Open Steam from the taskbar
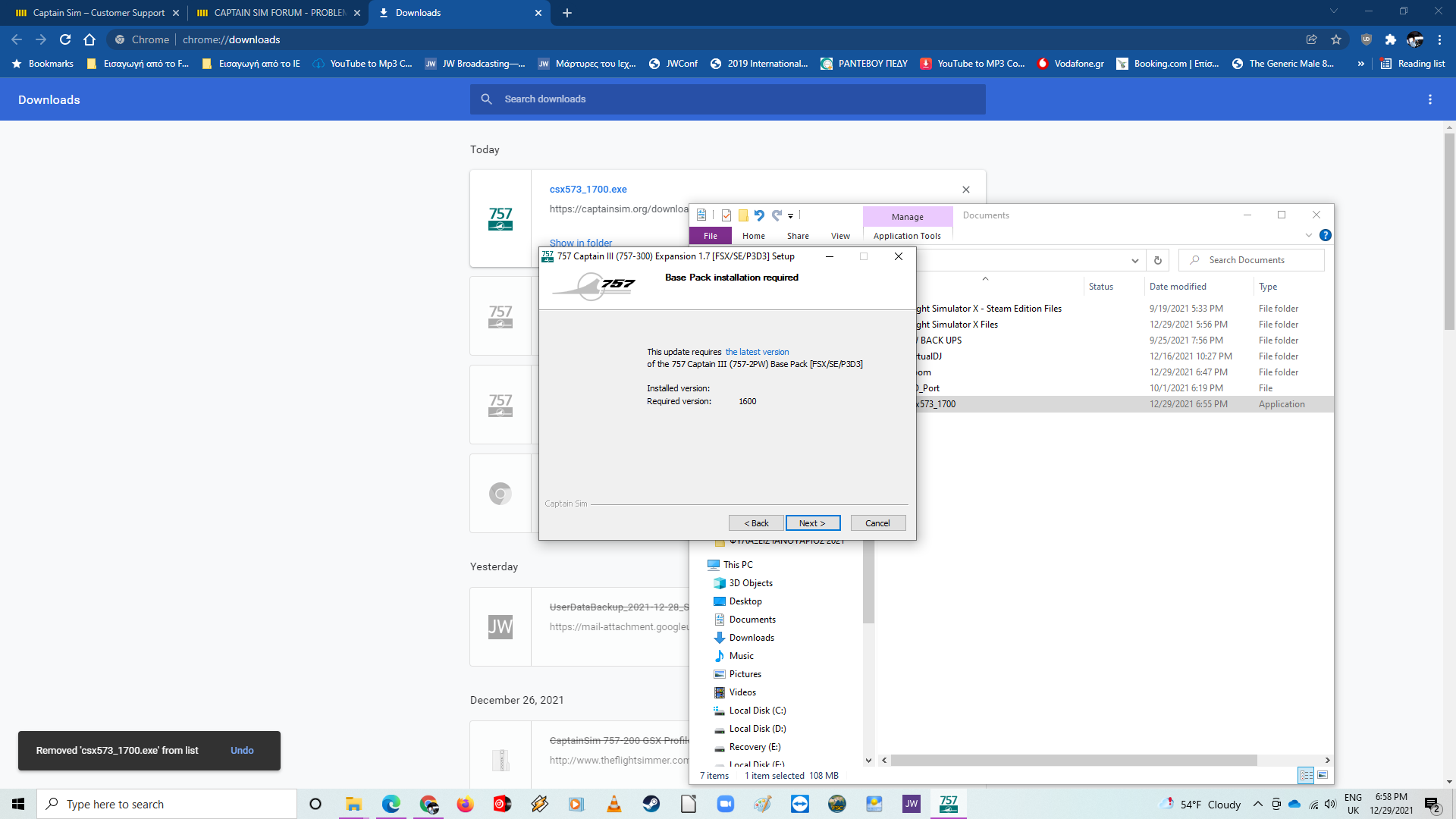Screen dimensions: 1456x819 pos(651,804)
